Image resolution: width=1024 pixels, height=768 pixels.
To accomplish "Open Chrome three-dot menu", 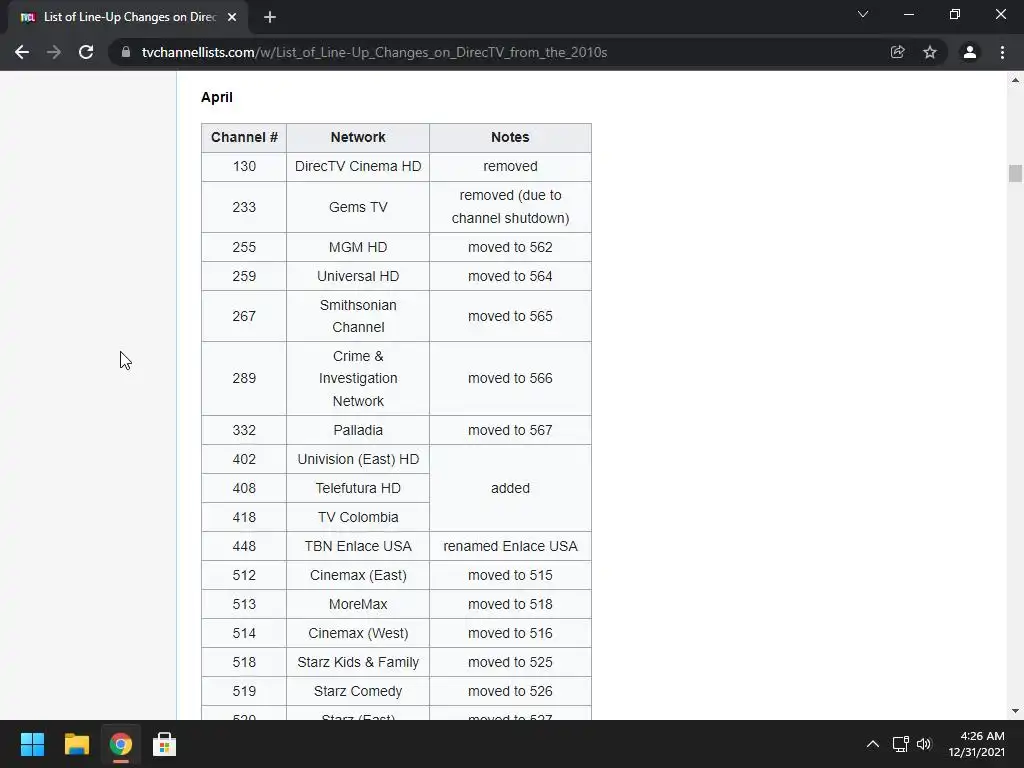I will (1002, 52).
